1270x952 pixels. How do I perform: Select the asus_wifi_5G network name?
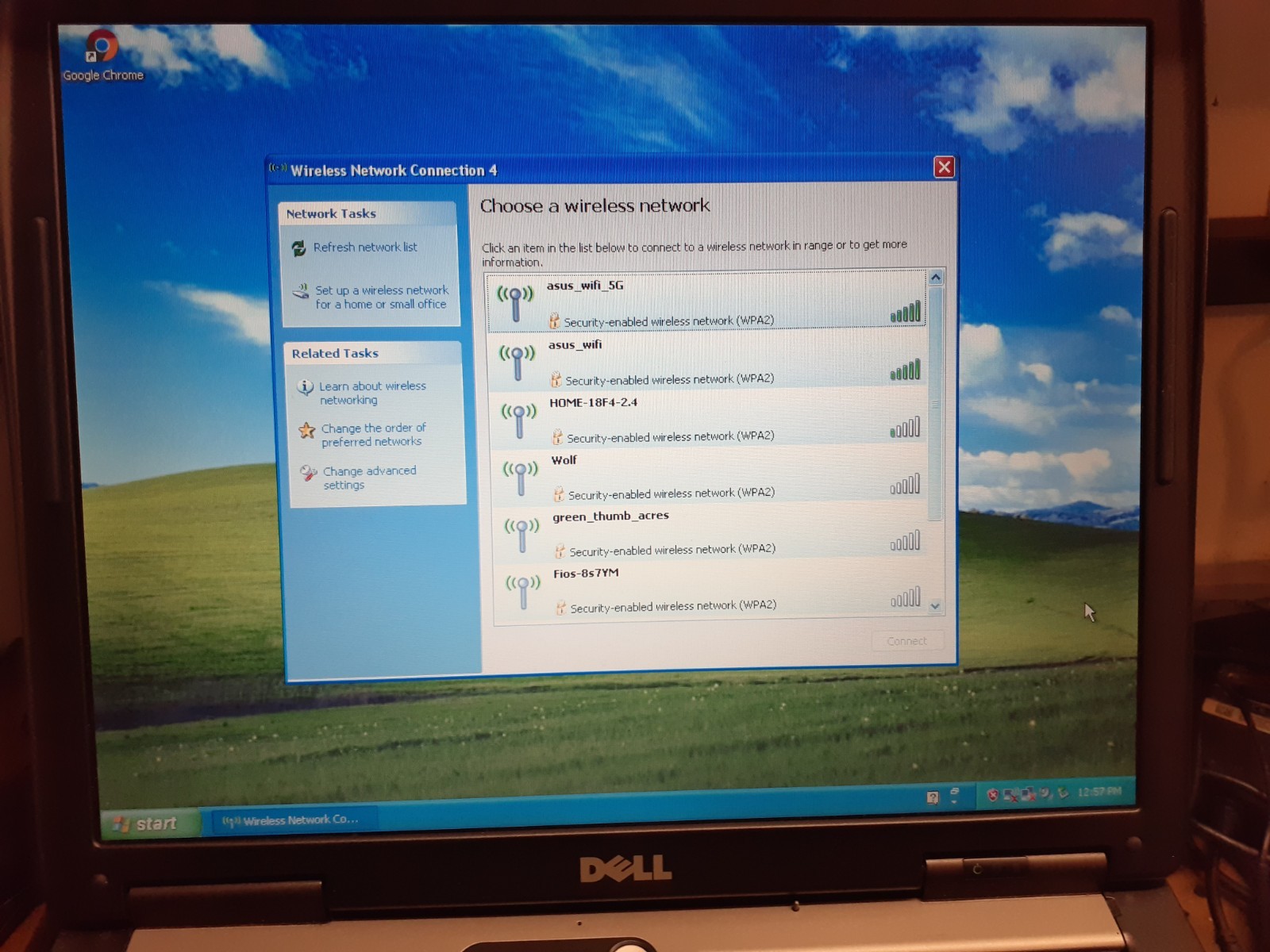(585, 286)
